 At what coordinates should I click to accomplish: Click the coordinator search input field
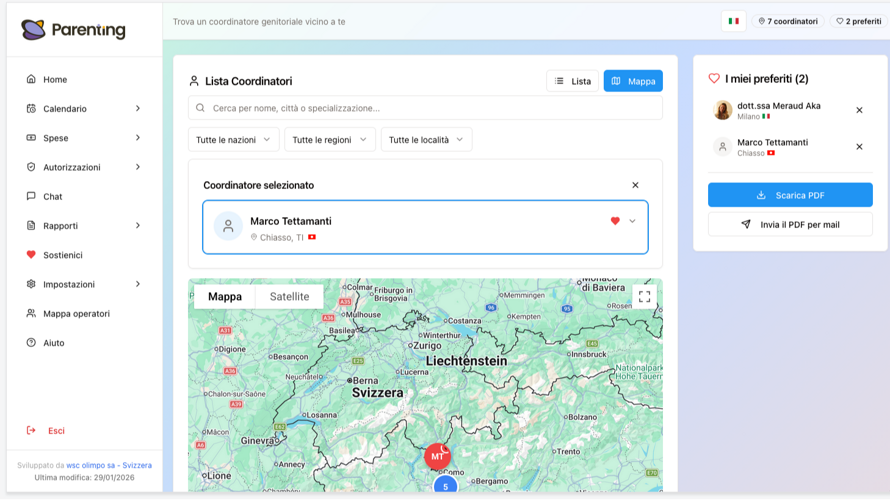(425, 108)
